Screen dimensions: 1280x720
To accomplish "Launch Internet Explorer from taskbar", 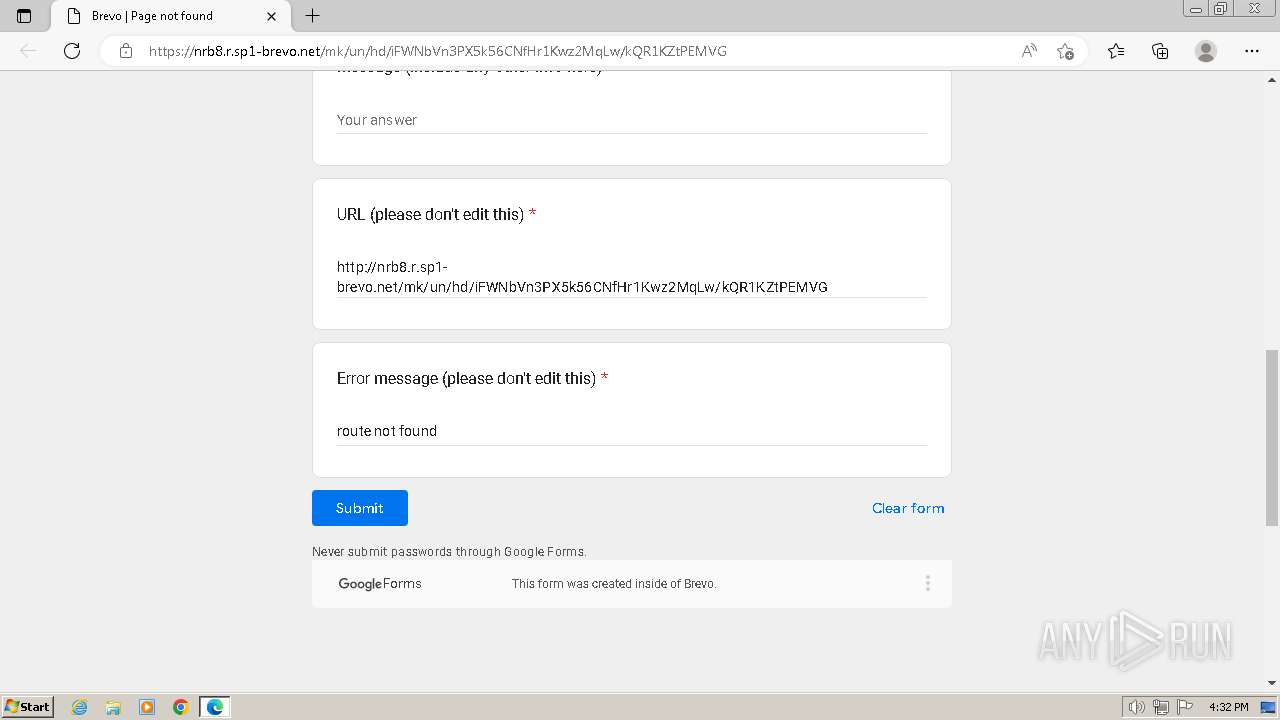I will click(80, 707).
